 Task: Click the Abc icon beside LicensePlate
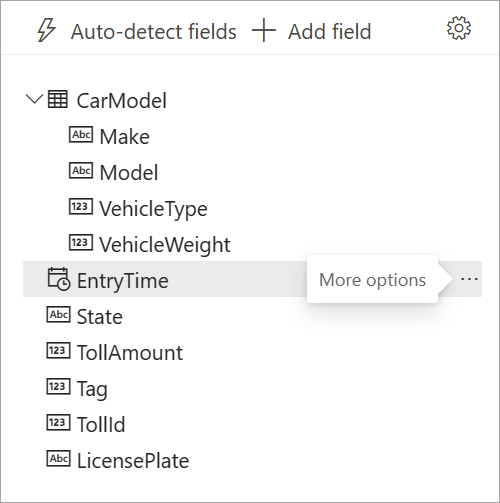point(58,459)
